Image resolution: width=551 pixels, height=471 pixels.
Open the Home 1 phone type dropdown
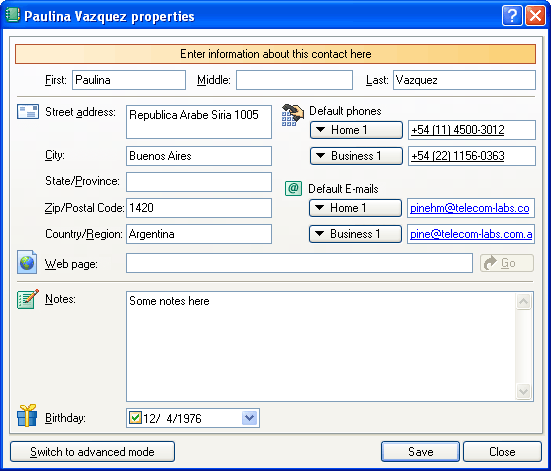coord(356,130)
